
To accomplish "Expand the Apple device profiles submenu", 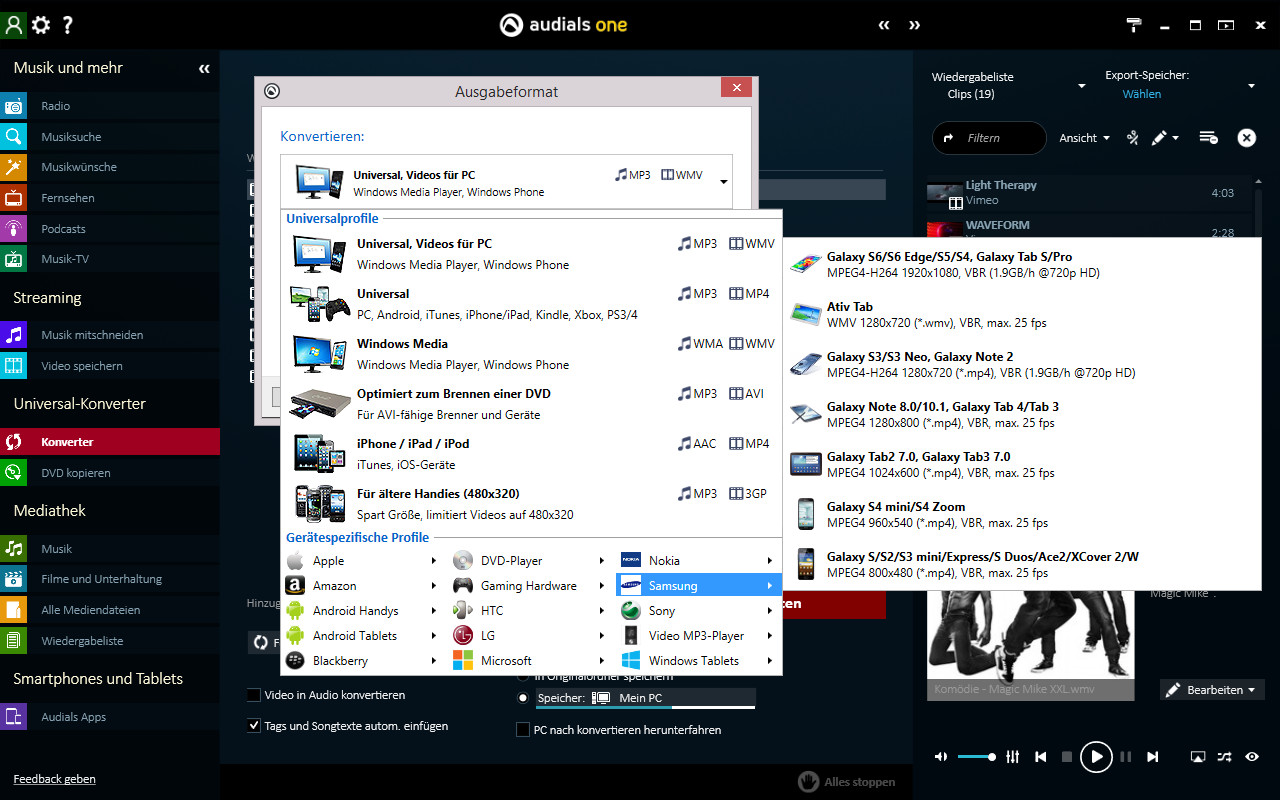I will [x=361, y=561].
